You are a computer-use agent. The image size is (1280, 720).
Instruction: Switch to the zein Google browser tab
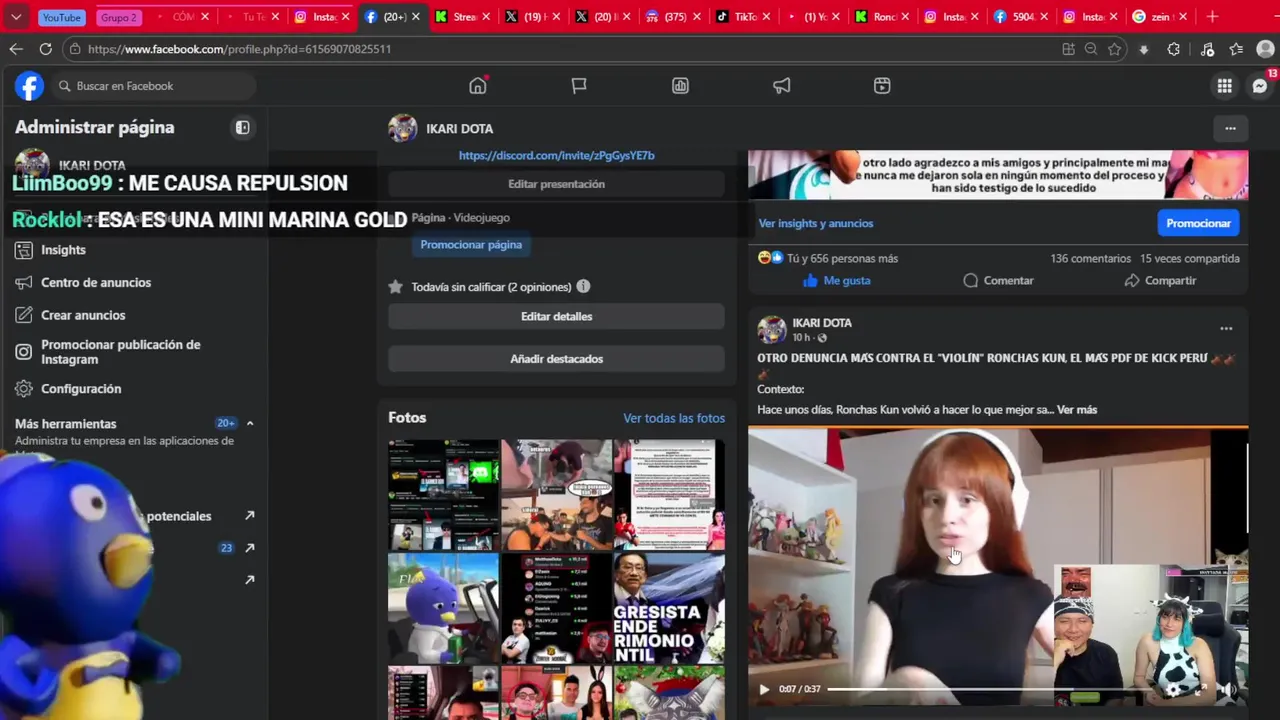click(1160, 17)
